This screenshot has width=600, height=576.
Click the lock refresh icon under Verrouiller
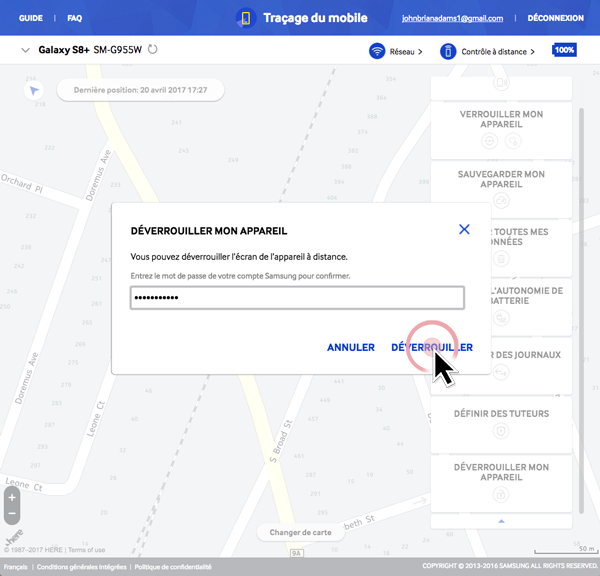[x=513, y=141]
